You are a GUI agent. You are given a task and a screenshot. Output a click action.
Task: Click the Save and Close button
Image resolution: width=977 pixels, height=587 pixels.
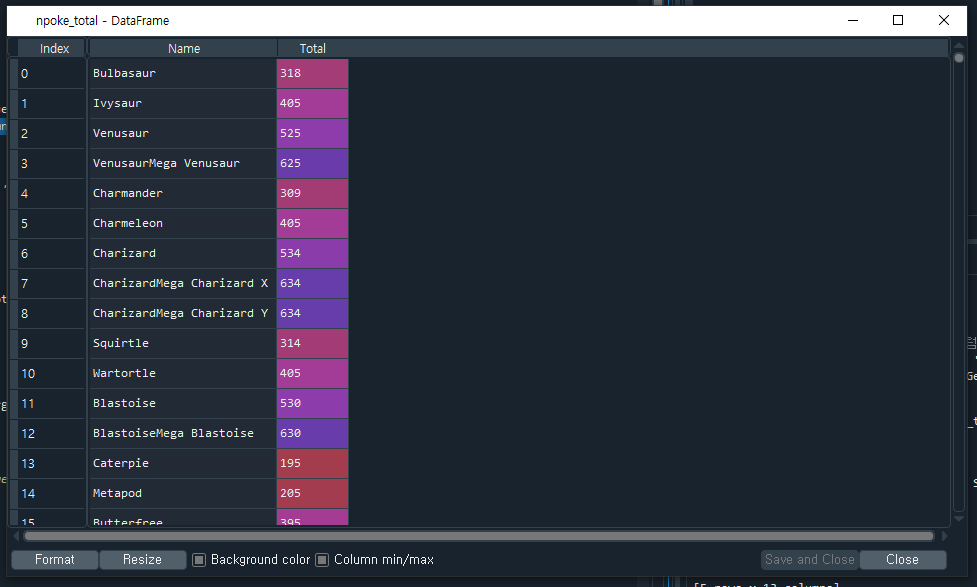[809, 560]
